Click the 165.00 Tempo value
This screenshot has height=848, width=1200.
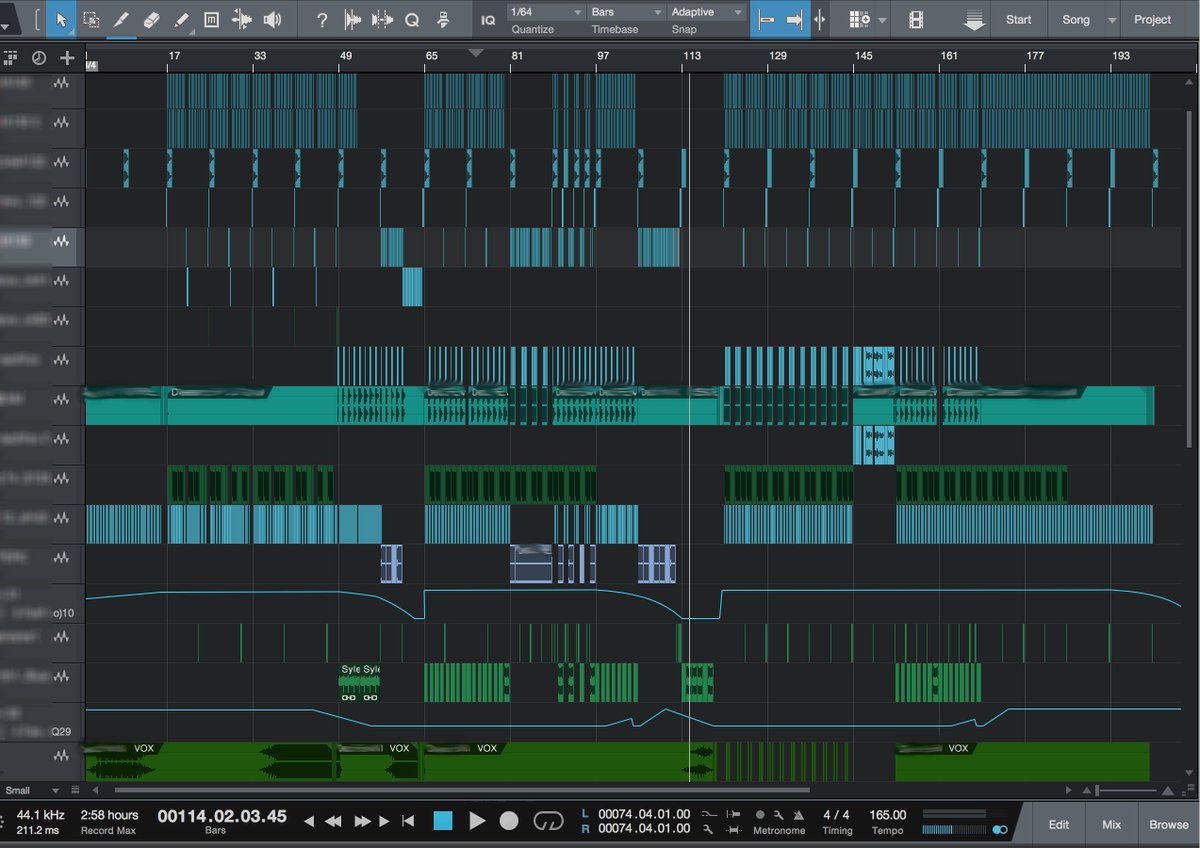click(888, 815)
